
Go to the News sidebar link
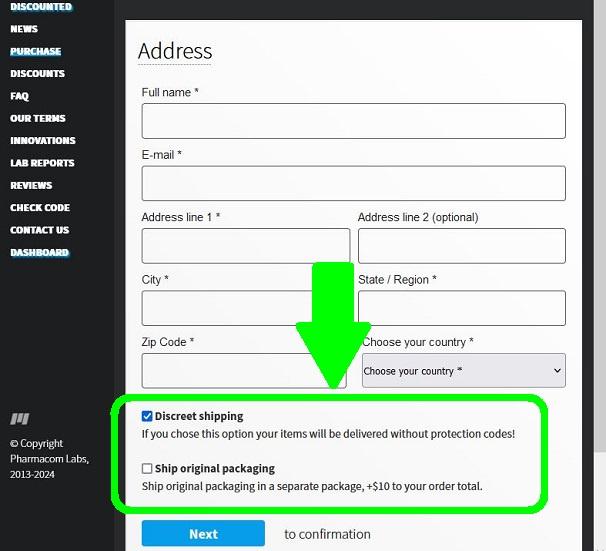(24, 29)
